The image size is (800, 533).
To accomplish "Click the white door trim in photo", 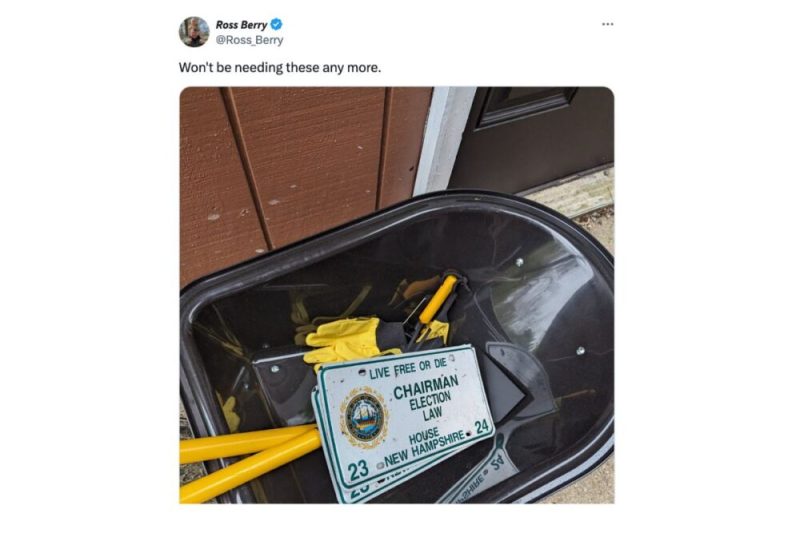I will coord(443,140).
